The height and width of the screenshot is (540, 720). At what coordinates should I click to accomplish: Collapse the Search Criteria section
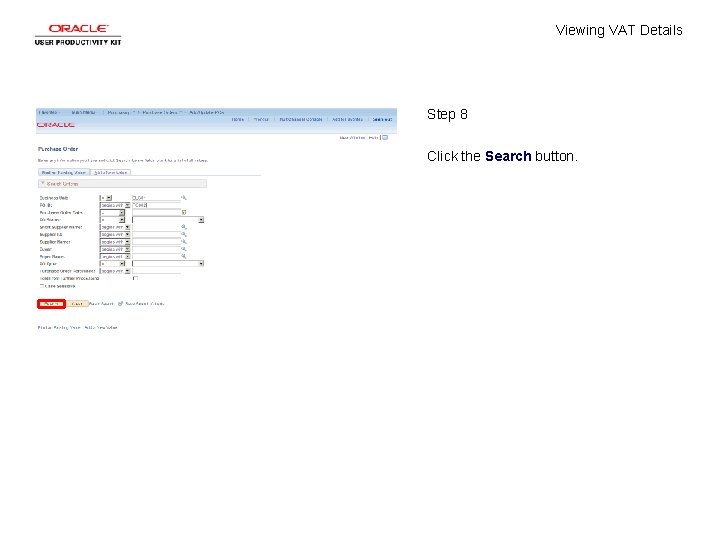click(42, 184)
